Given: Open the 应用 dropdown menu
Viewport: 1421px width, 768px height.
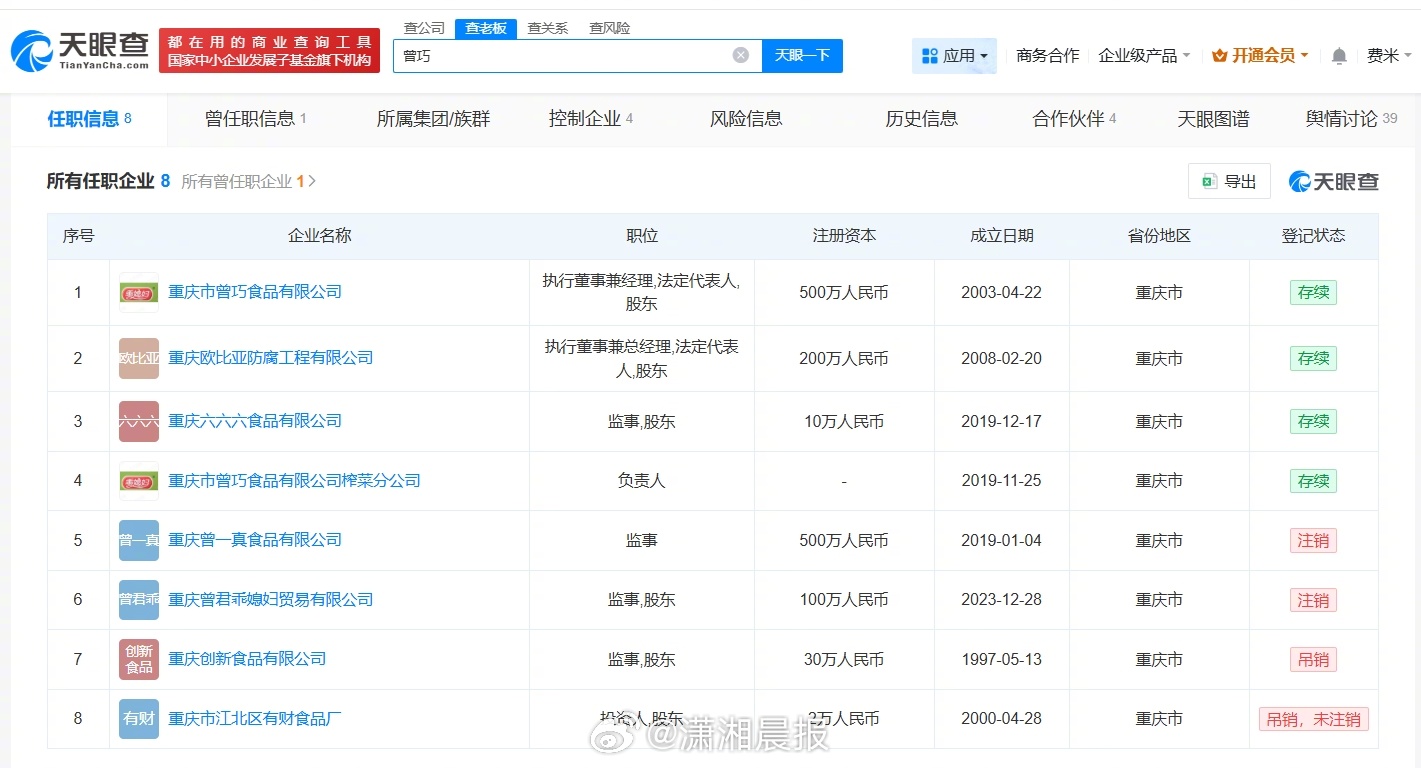Looking at the screenshot, I should point(954,56).
